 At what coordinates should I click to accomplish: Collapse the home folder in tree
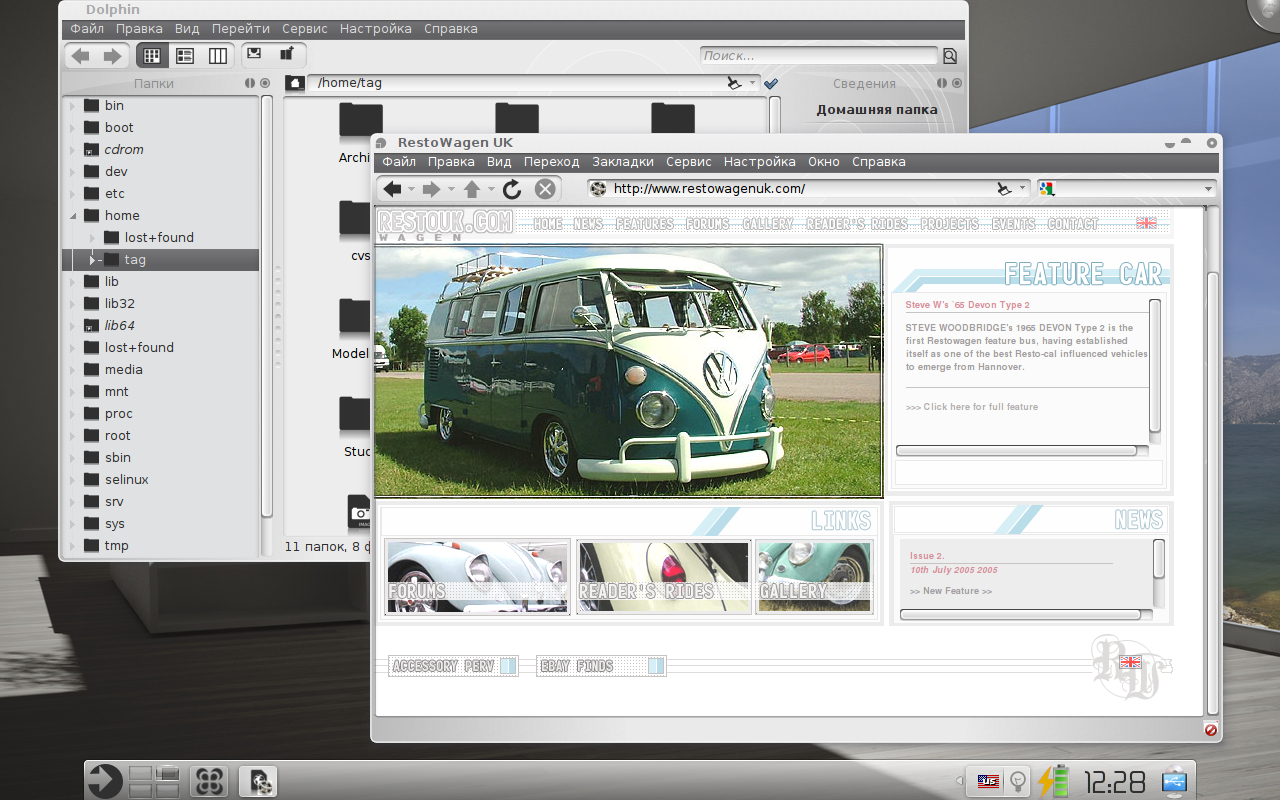[x=73, y=216]
